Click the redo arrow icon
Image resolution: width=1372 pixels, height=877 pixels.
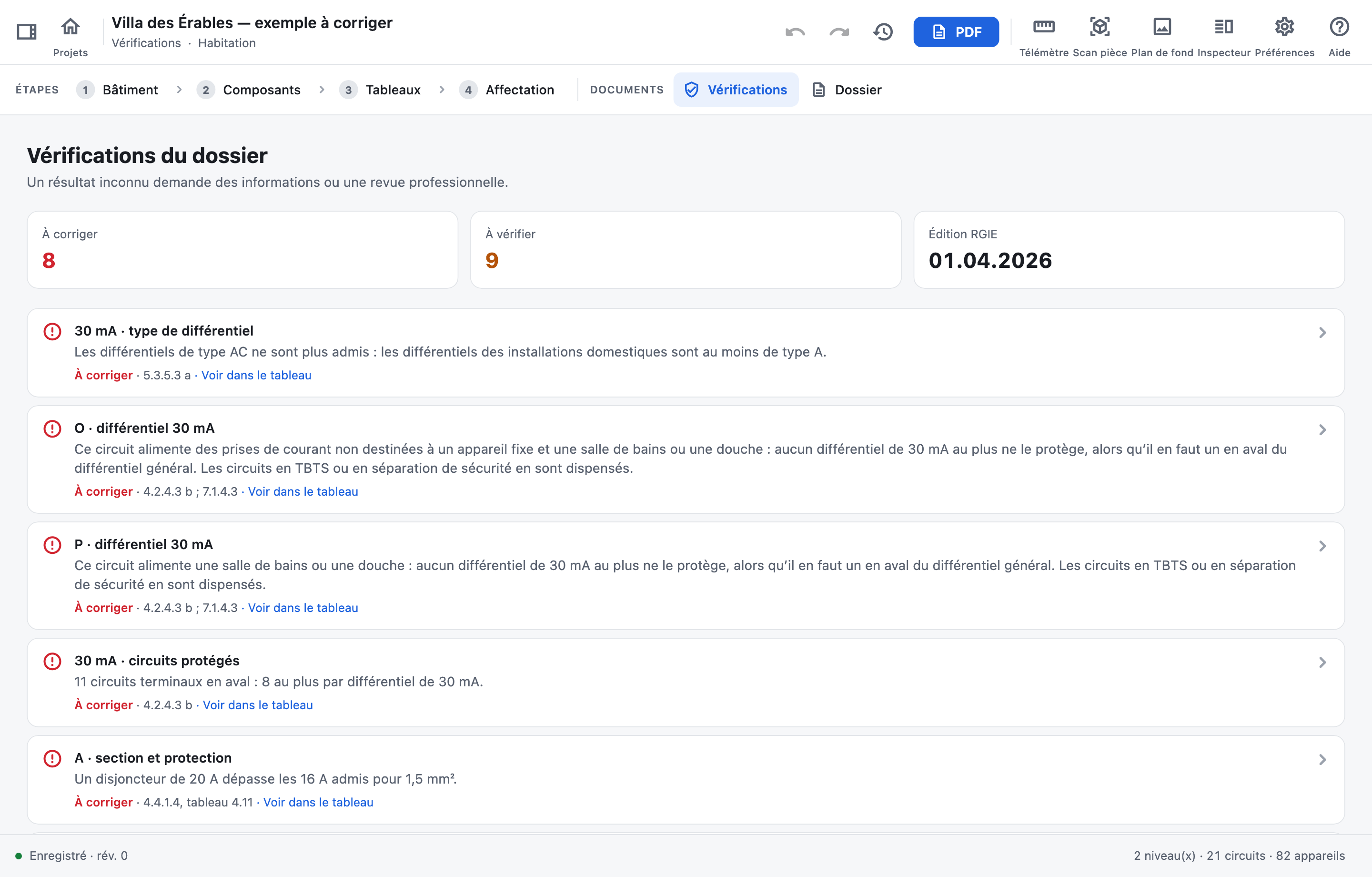[x=839, y=32]
